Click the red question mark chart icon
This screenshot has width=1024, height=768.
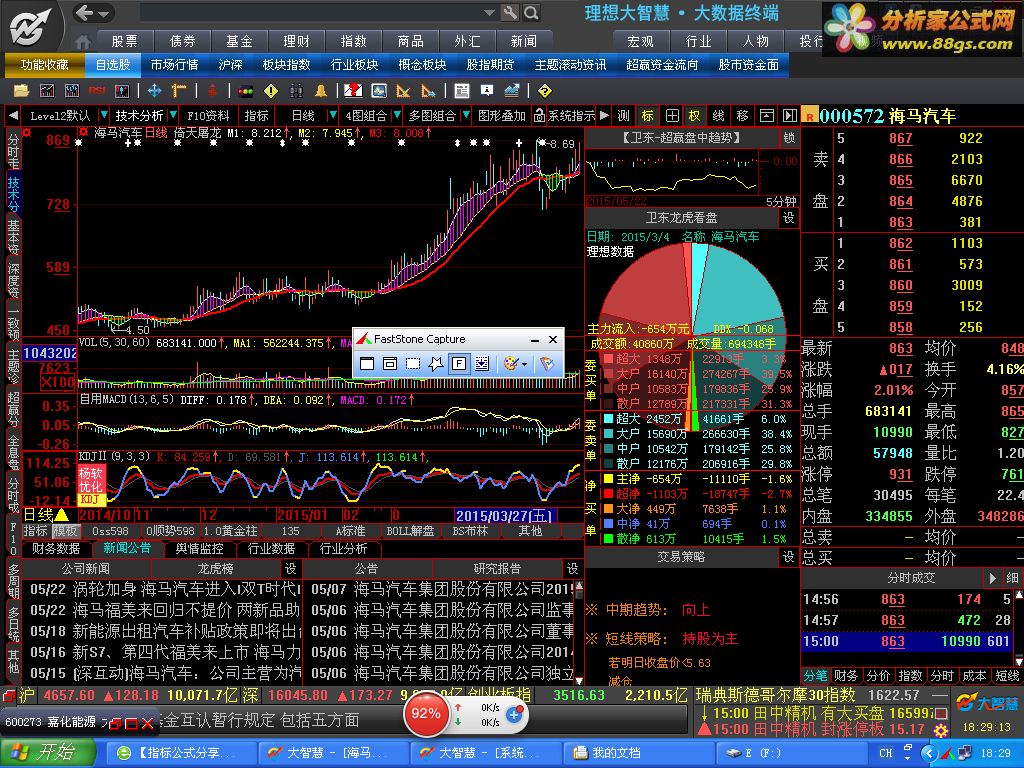tap(353, 91)
